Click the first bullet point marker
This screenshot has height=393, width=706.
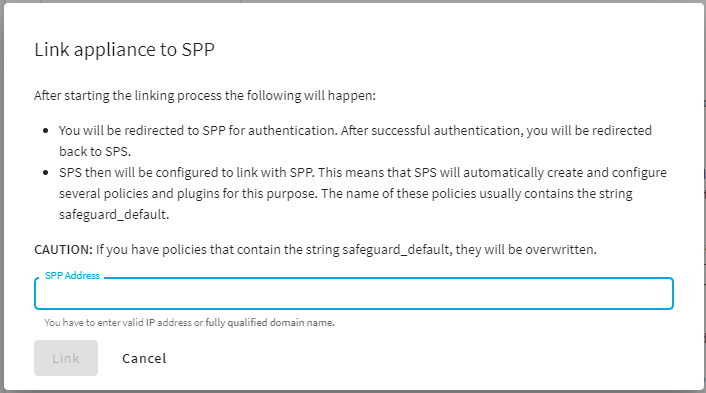(x=45, y=131)
